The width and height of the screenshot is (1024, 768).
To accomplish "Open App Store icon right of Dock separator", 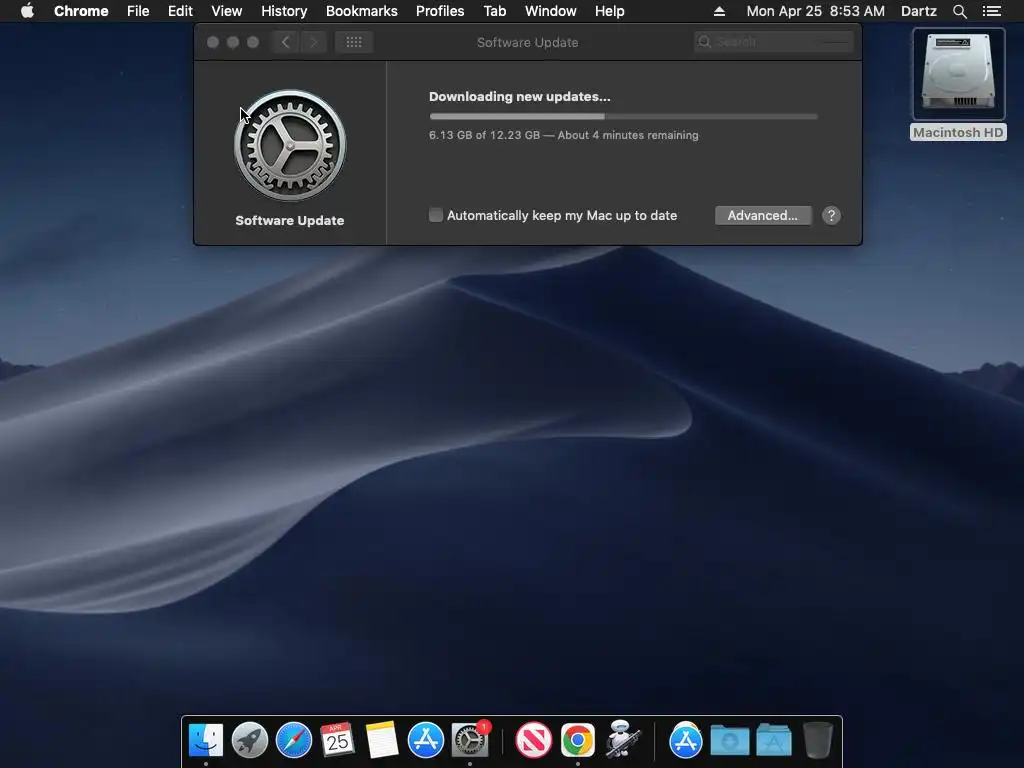I will 686,740.
